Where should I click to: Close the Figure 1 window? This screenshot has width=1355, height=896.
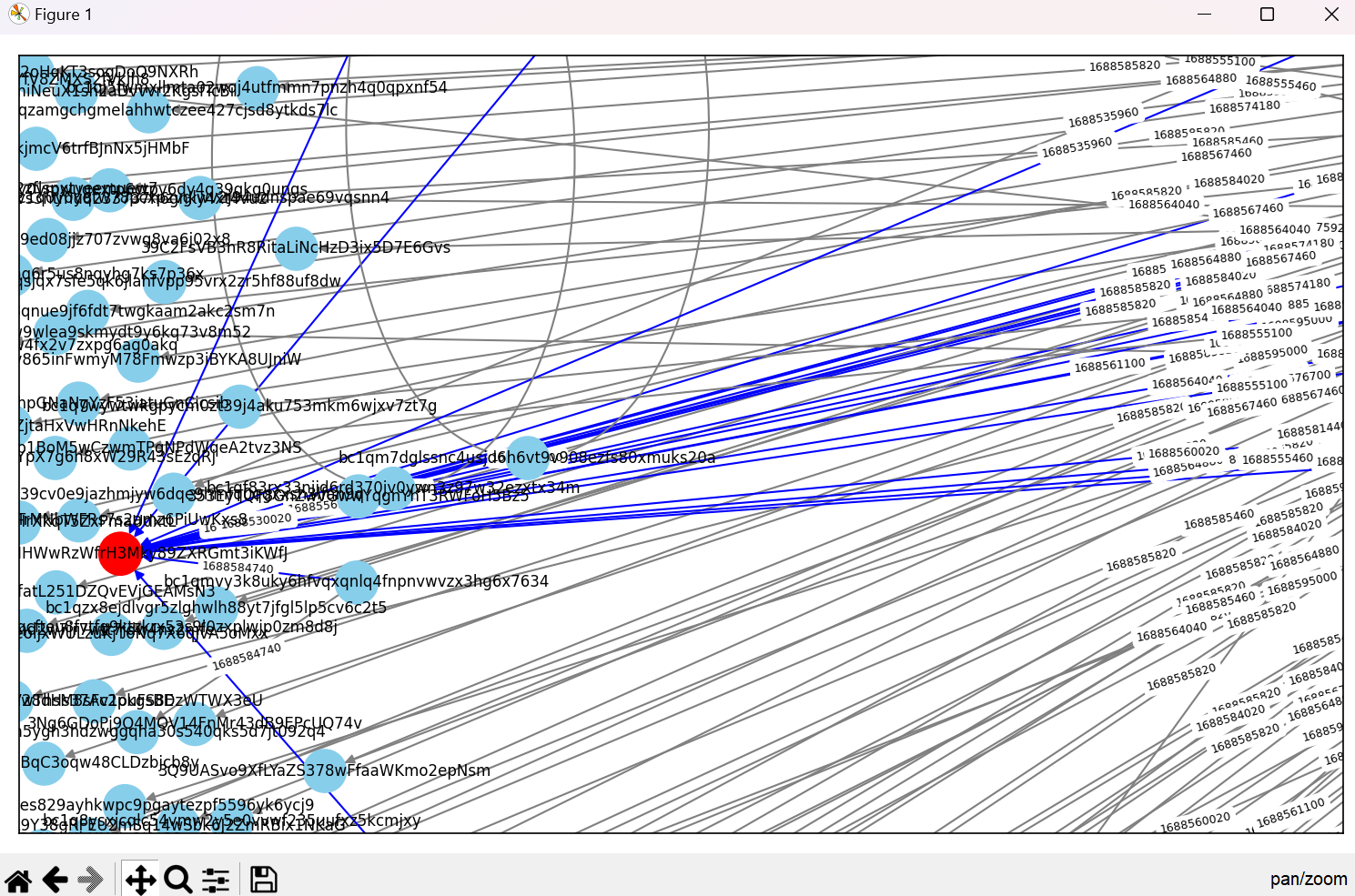pos(1330,15)
